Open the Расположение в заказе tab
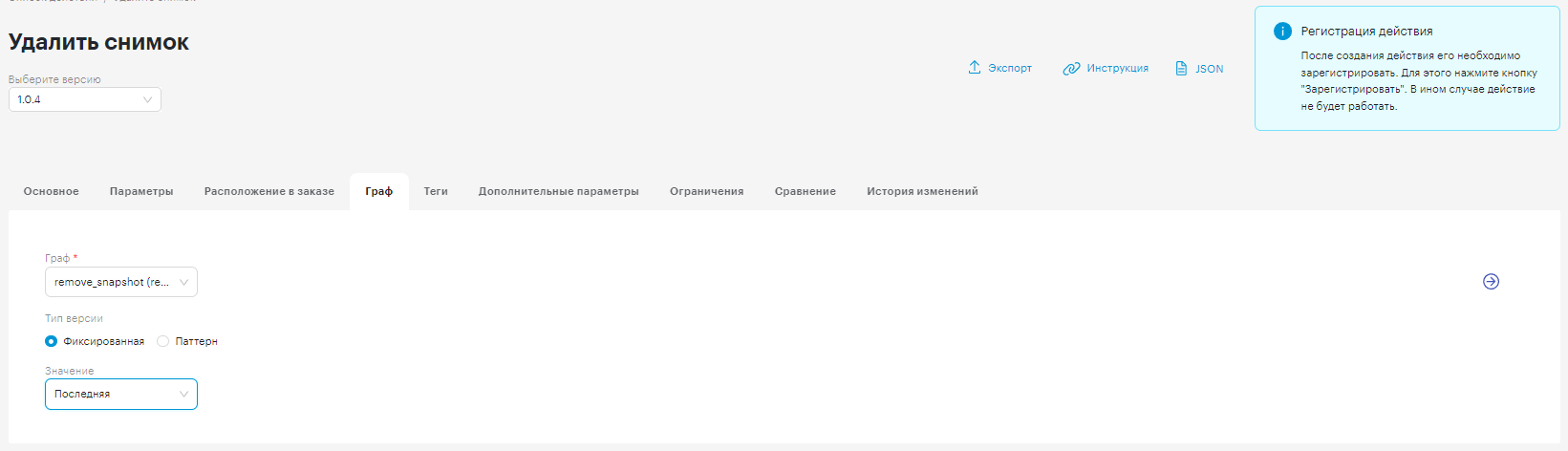Viewport: 1568px width, 451px height. (269, 191)
